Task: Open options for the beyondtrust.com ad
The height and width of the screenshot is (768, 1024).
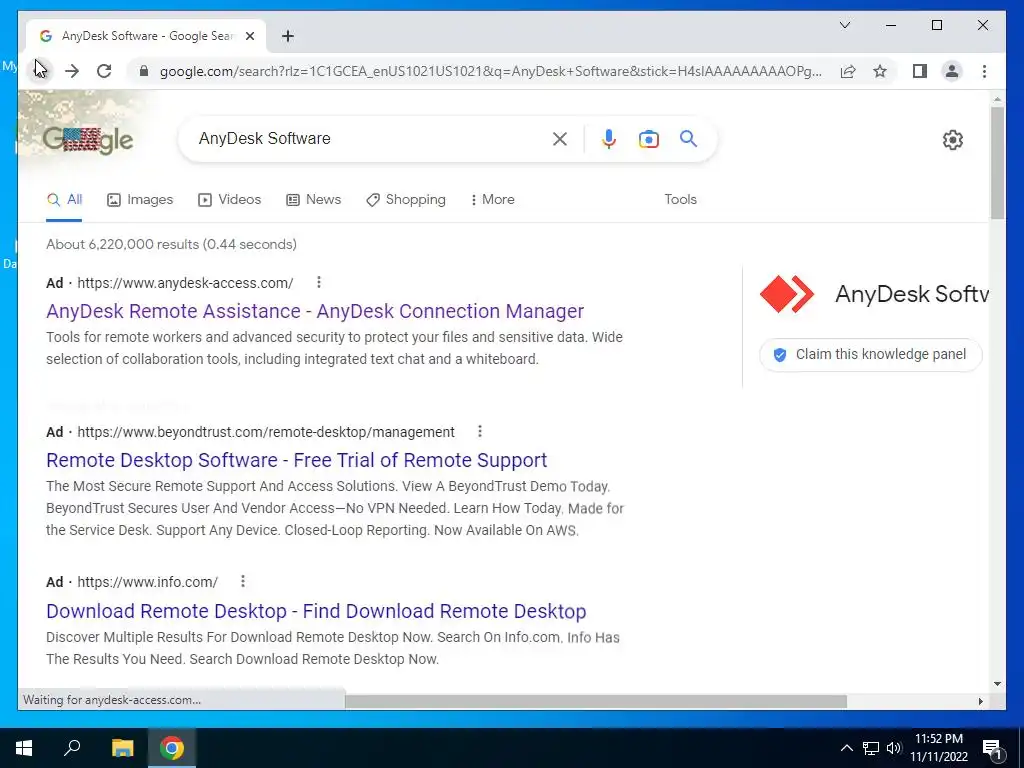Action: click(x=480, y=431)
